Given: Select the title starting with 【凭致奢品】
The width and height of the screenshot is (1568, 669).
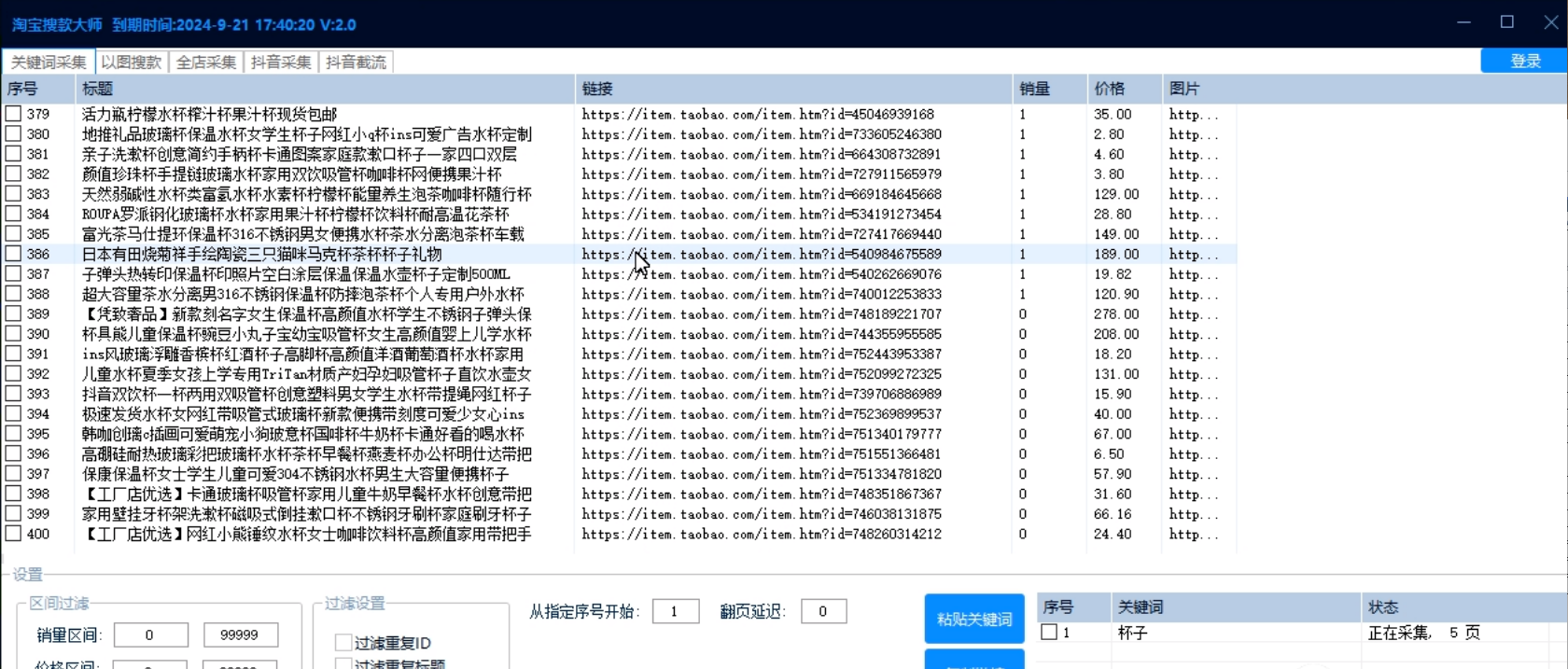Looking at the screenshot, I should tap(306, 314).
